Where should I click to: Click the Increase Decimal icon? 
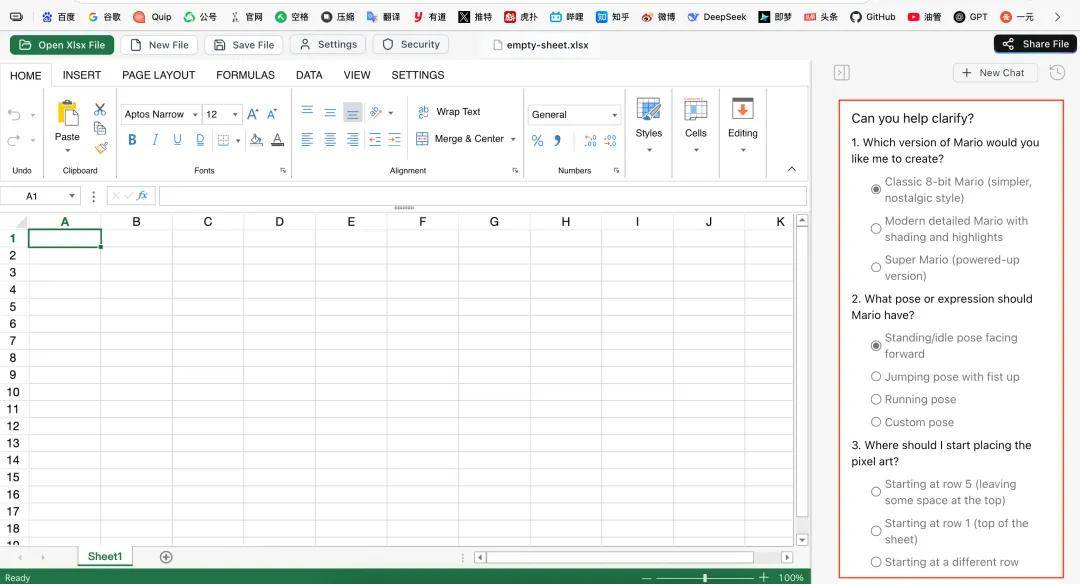(590, 140)
